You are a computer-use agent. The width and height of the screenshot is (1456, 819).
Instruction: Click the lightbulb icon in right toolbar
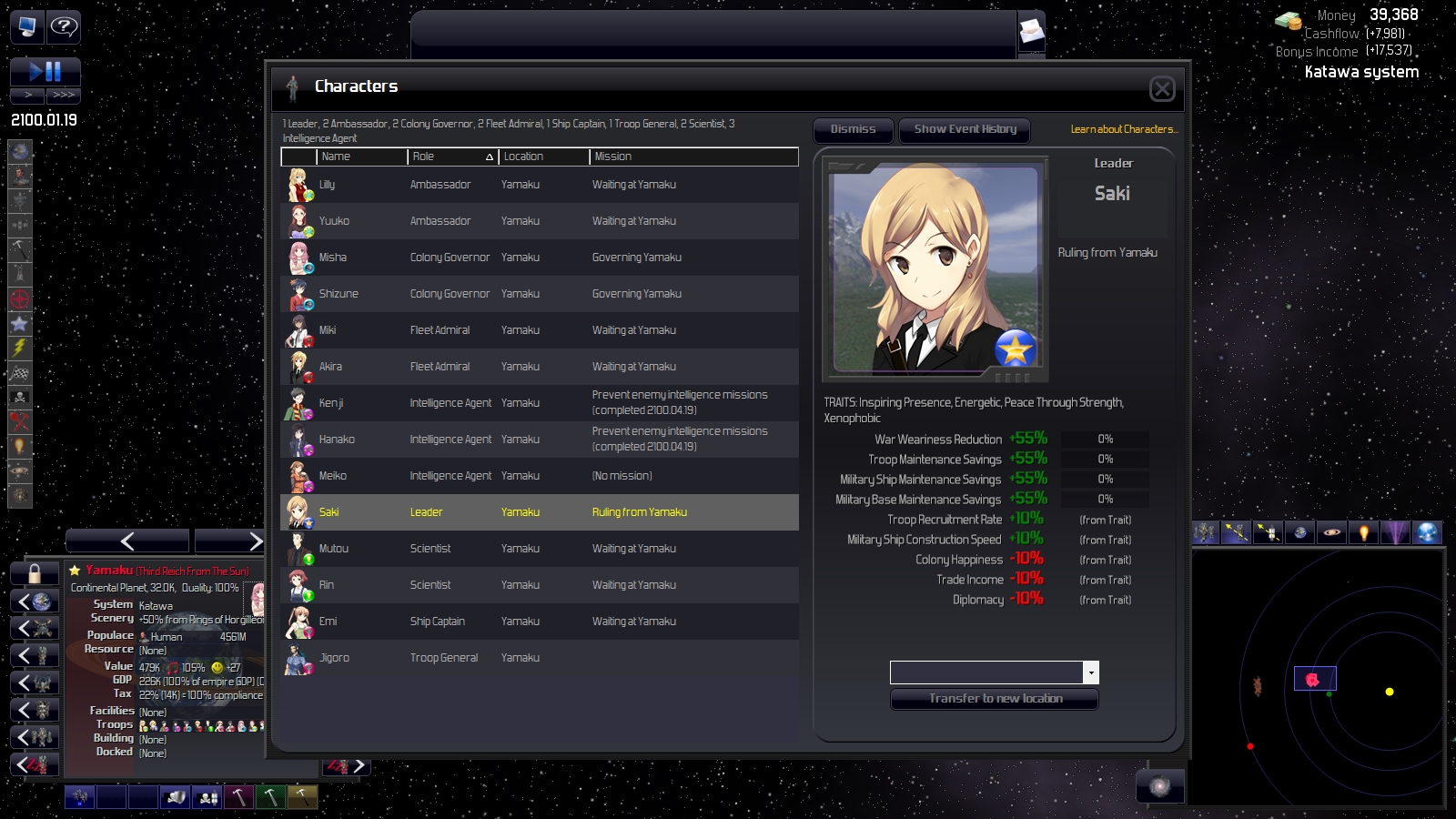[1363, 533]
